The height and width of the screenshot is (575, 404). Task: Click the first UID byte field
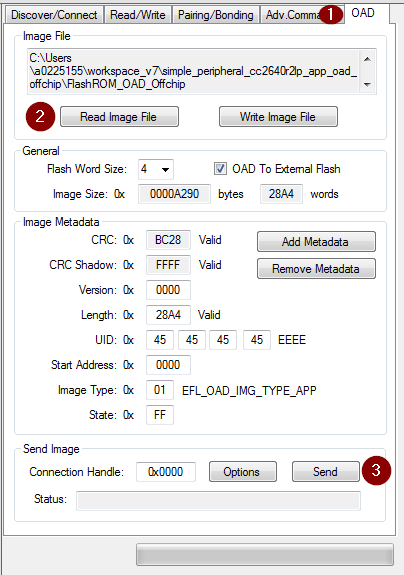[160, 340]
